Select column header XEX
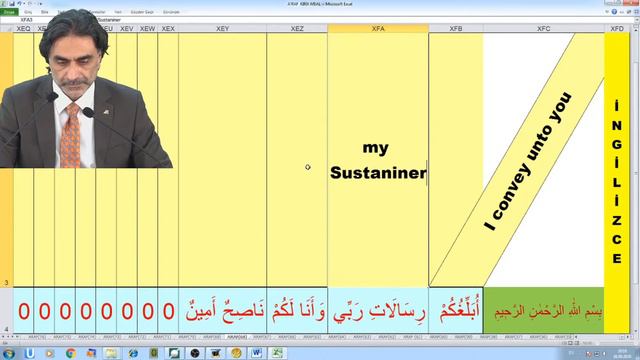The height and width of the screenshot is (360, 640). 168,29
